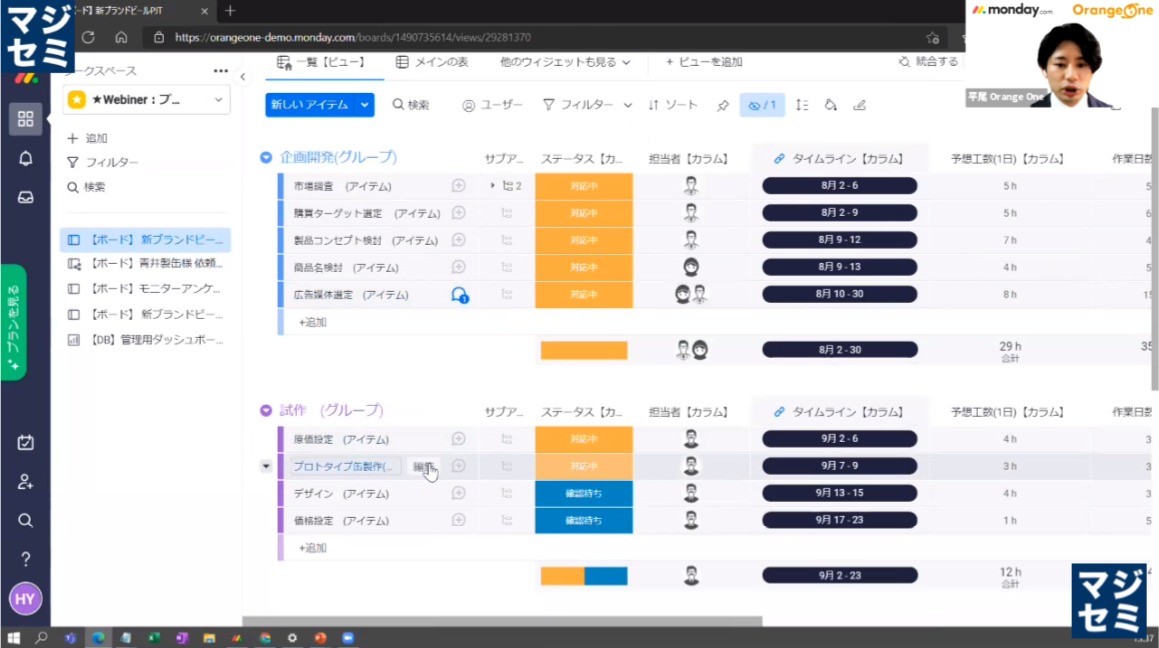
Task: Open the notifications bell in the sidebar
Action: coord(25,158)
